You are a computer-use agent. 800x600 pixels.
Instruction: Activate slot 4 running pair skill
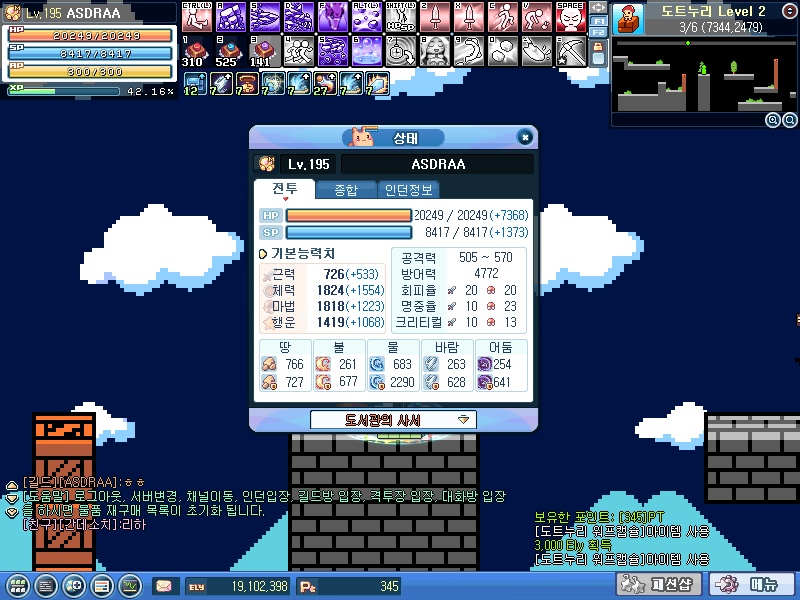coord(299,52)
